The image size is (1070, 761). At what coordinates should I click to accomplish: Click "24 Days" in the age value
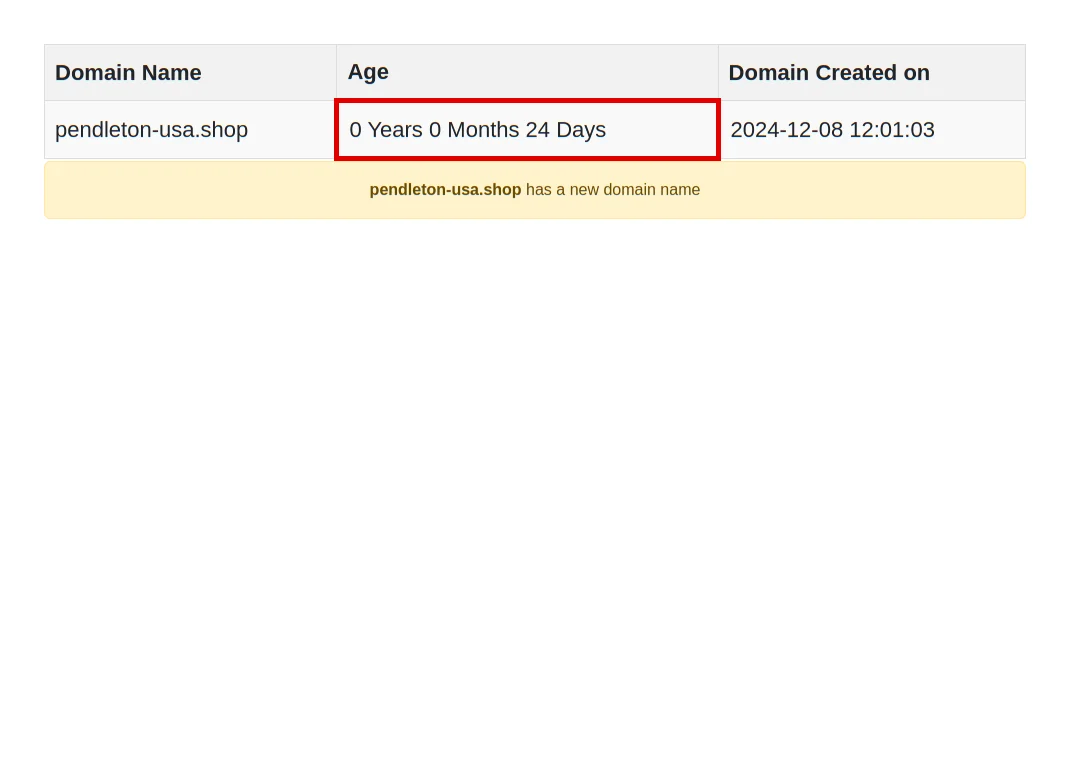pos(566,130)
